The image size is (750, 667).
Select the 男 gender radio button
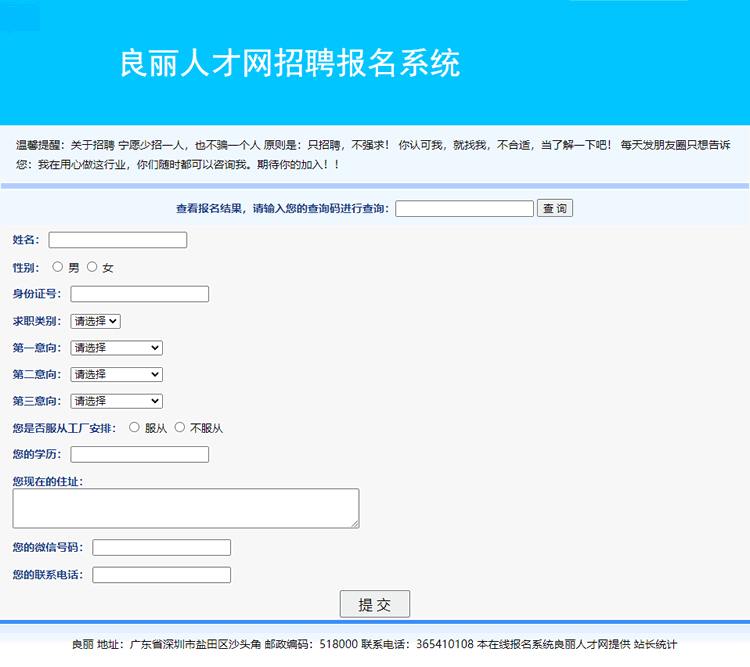coord(58,267)
